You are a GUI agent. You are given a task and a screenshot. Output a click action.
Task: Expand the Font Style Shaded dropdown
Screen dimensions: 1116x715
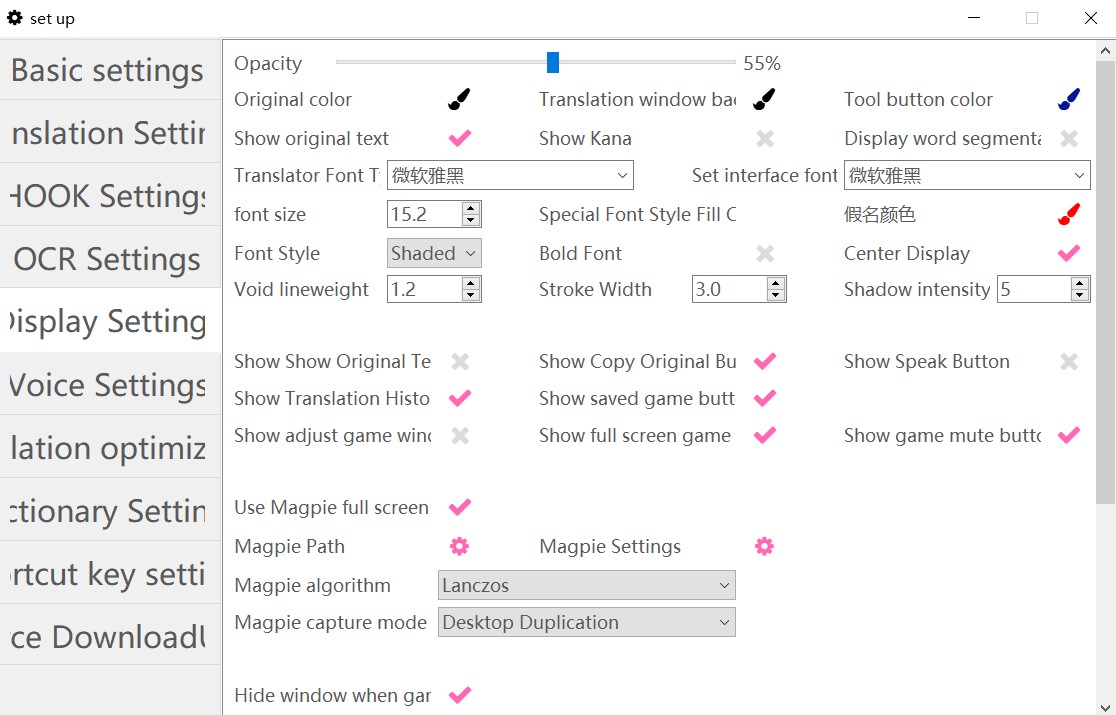click(x=434, y=254)
